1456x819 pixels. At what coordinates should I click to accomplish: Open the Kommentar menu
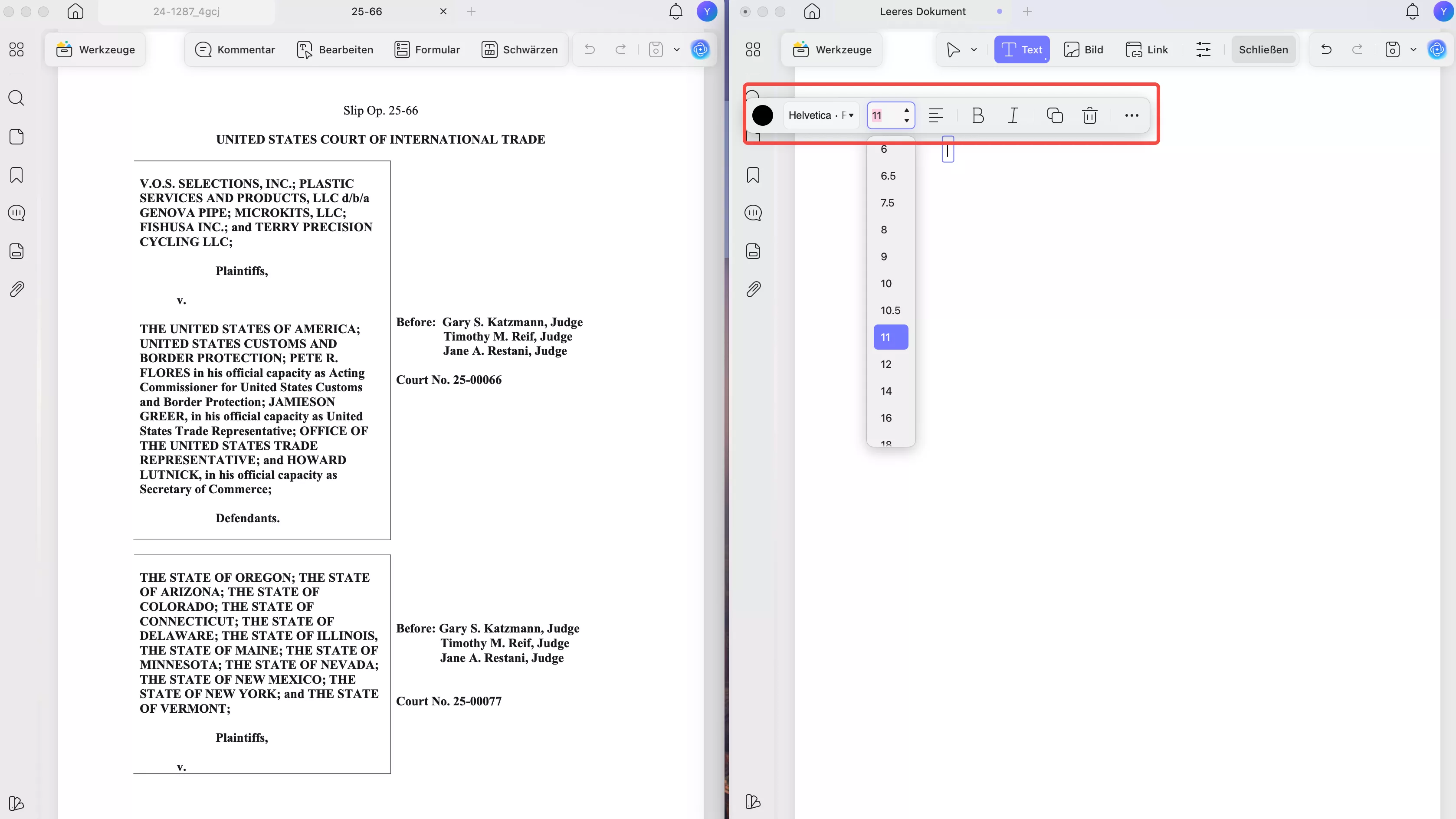235,50
